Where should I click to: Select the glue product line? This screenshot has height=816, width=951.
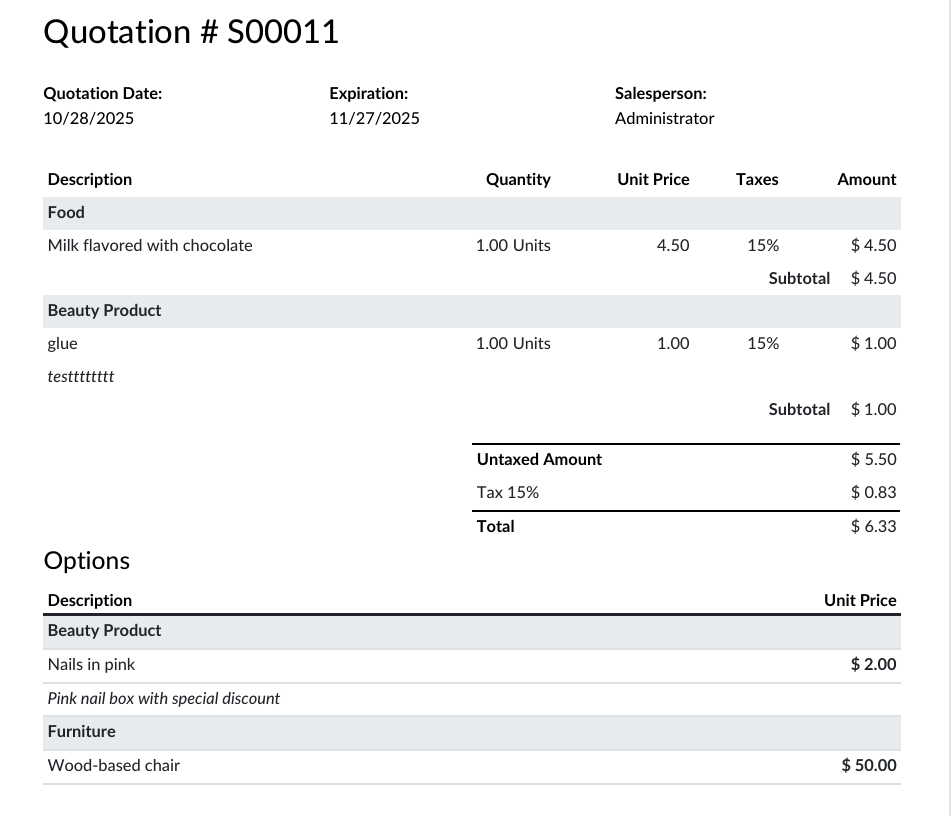(x=62, y=343)
